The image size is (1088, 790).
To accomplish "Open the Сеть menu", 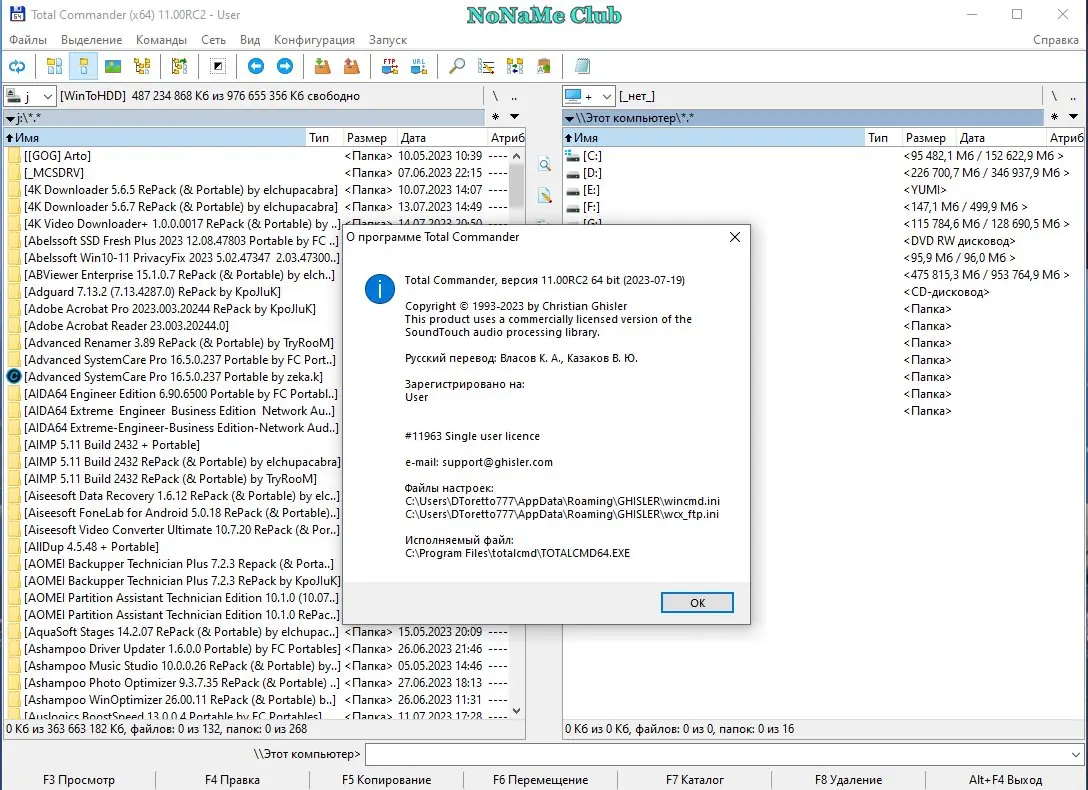I will pyautogui.click(x=213, y=40).
